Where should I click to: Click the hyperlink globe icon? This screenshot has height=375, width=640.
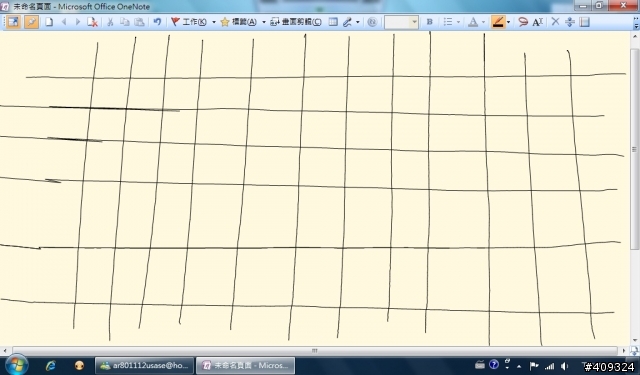pos(372,22)
